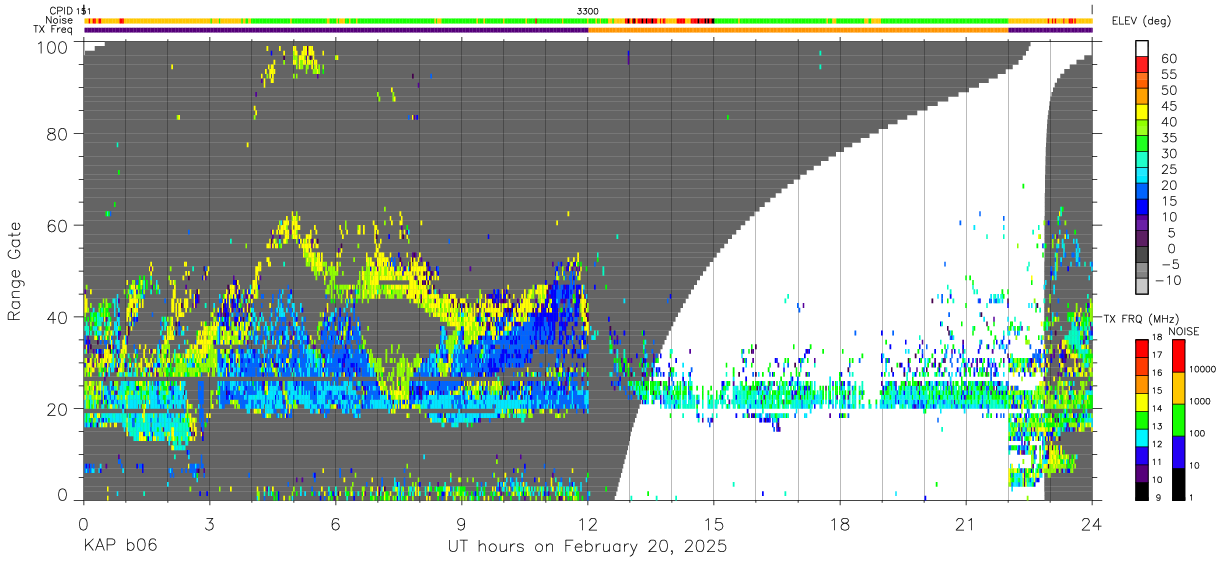Click the orange portion of the TX Freq strip
This screenshot has width=1228, height=567.
(798, 30)
